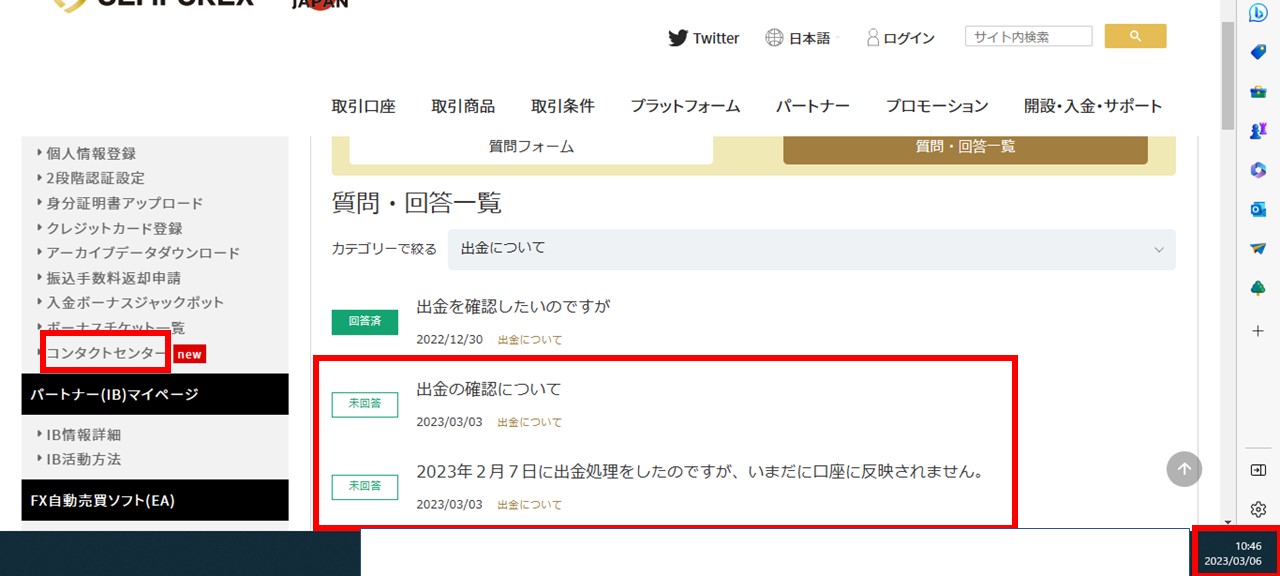
Task: Open Microsoft 365 icon in sidebar
Action: pyautogui.click(x=1258, y=170)
